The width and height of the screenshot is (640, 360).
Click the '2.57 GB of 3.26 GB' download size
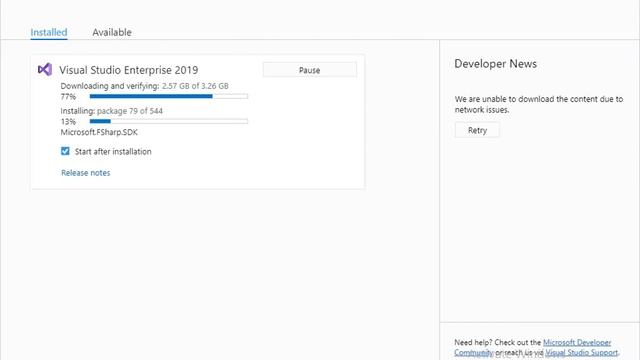click(195, 86)
